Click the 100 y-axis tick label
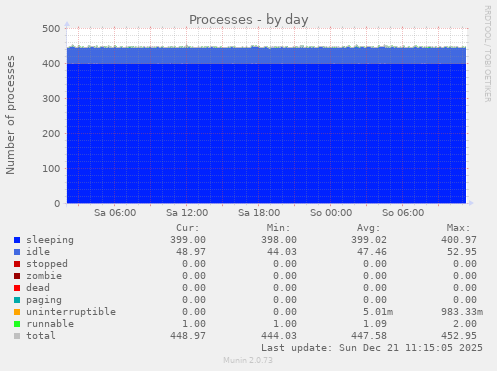Screen dimensions: 497x371 (x=51, y=169)
